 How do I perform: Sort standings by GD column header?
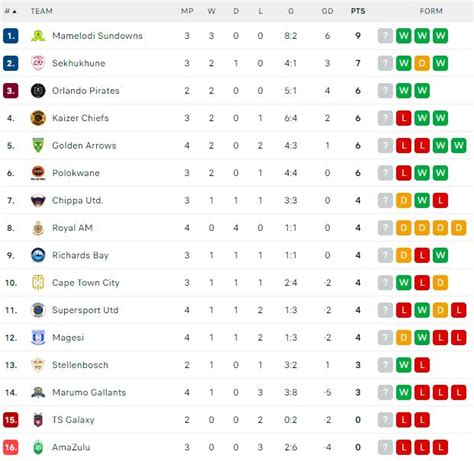(327, 11)
